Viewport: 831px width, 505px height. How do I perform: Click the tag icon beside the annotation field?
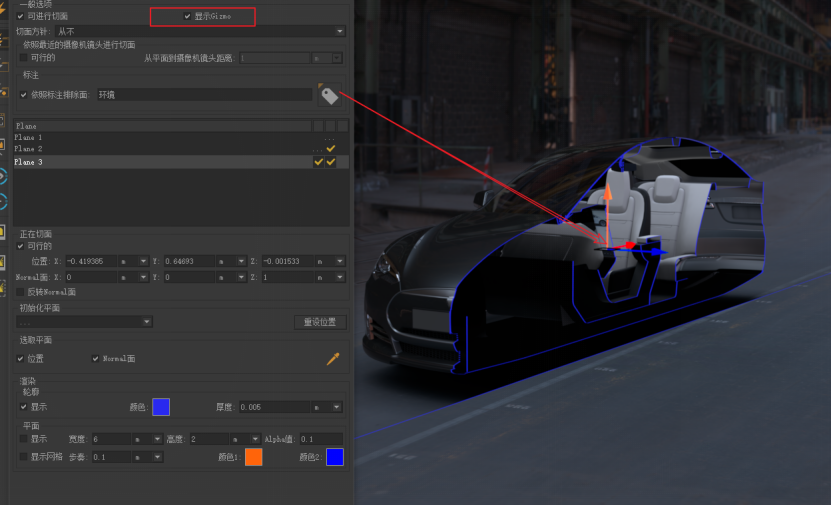(328, 95)
